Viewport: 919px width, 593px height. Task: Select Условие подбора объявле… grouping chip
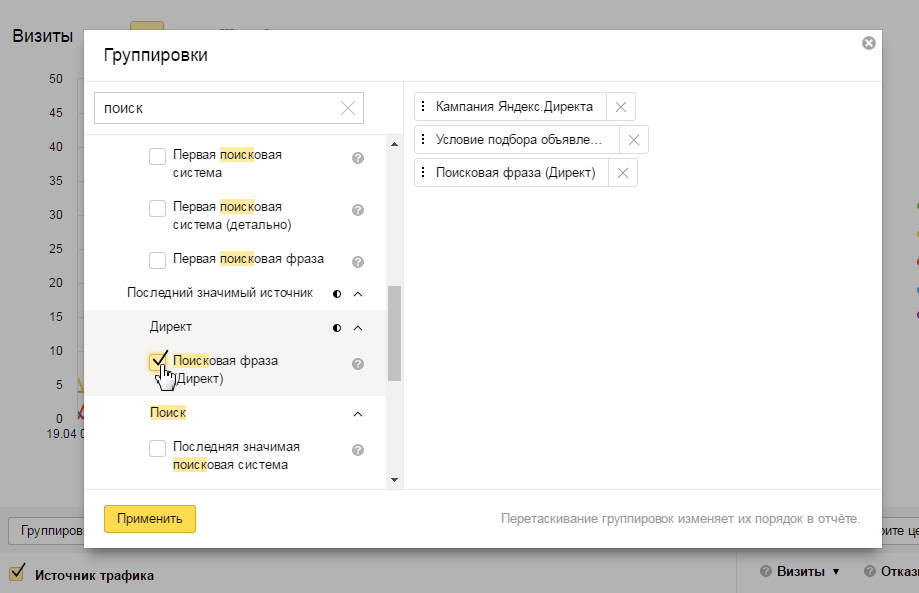coord(519,140)
